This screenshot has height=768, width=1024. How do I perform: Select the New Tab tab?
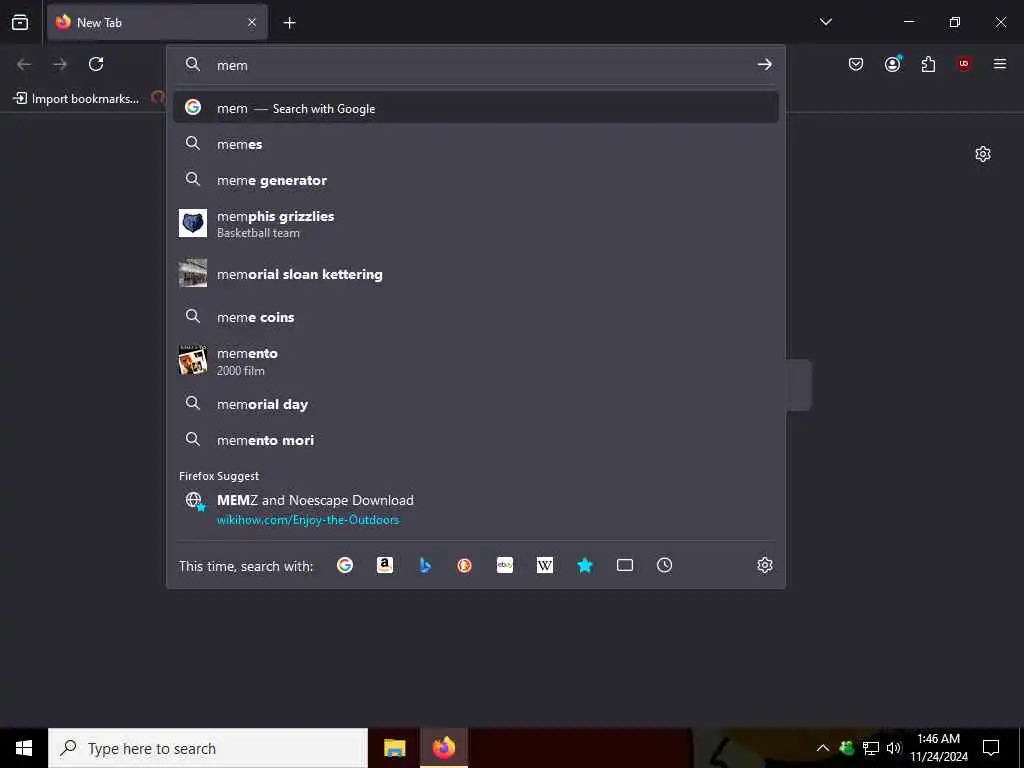pos(157,22)
